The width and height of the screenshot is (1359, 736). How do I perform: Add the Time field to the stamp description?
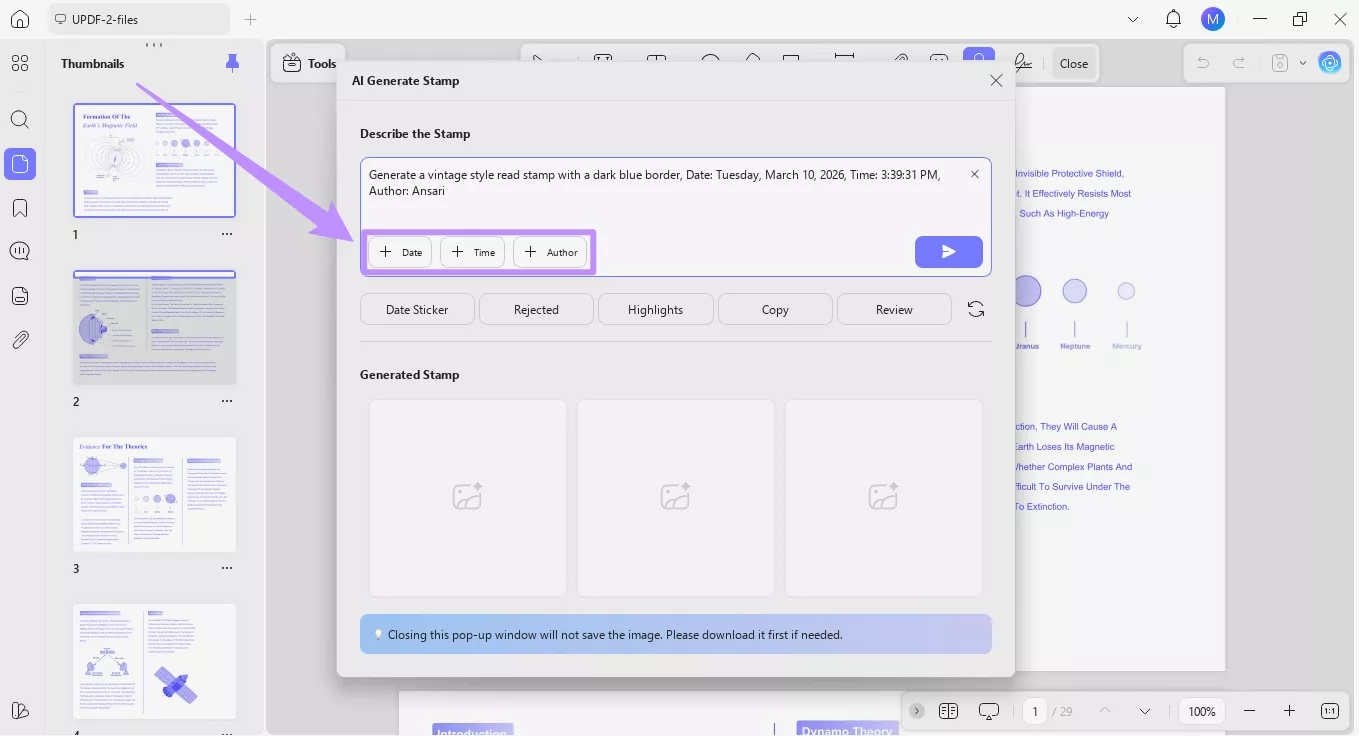pos(471,252)
